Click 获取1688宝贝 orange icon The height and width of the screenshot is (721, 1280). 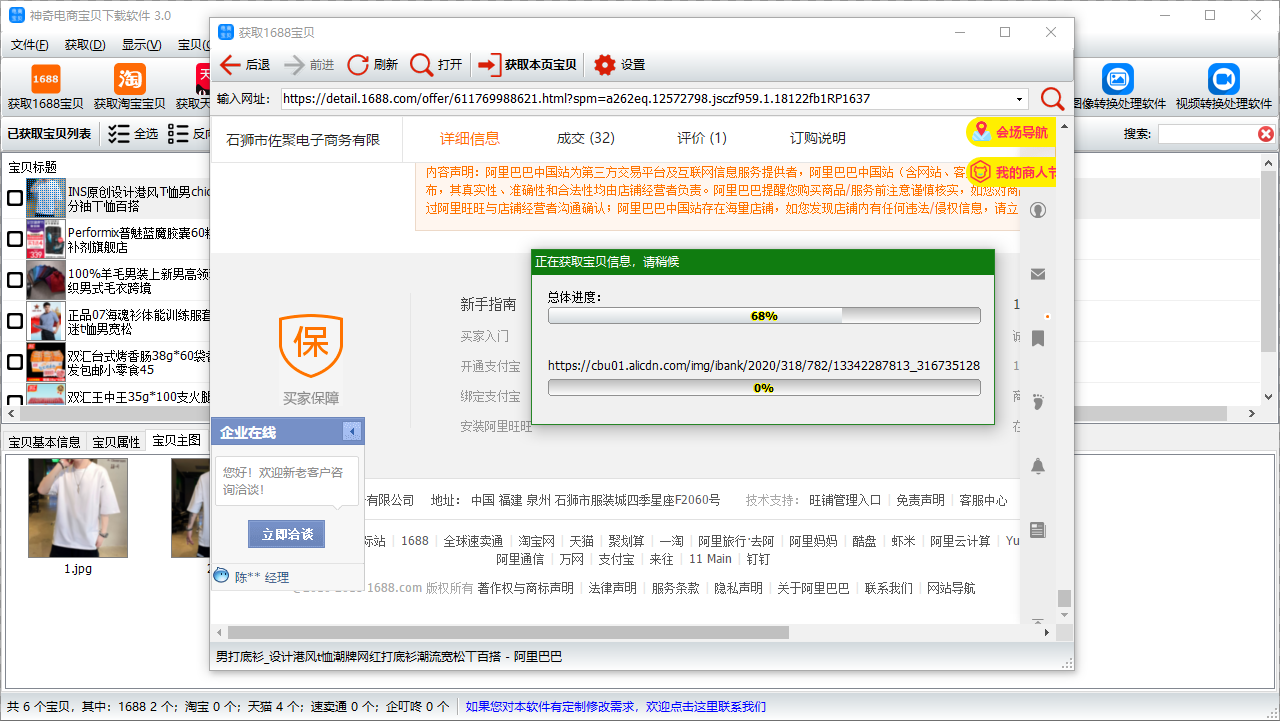45,80
